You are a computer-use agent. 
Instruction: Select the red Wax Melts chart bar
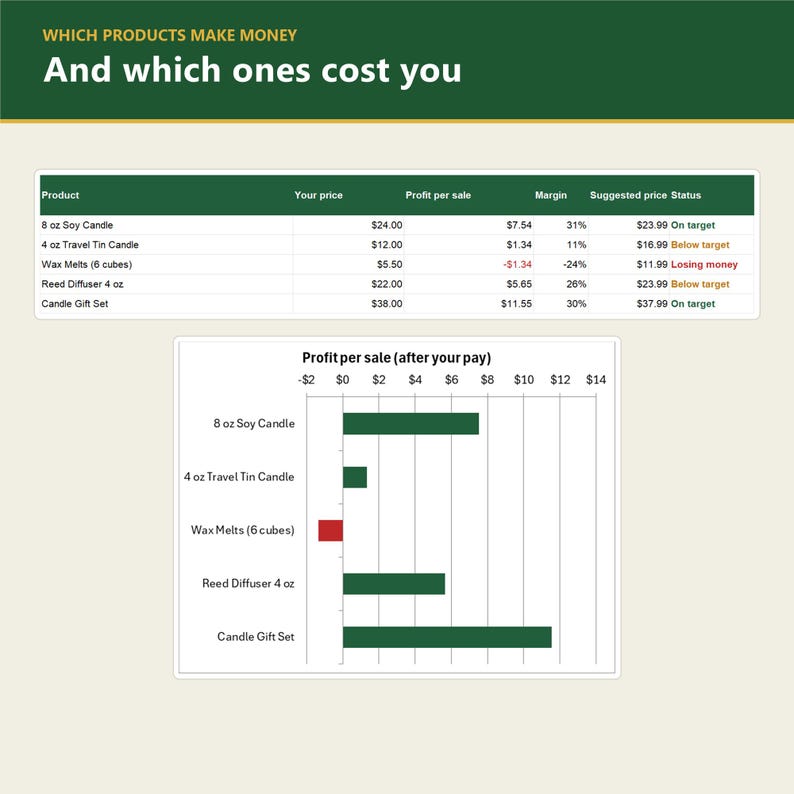coord(331,530)
